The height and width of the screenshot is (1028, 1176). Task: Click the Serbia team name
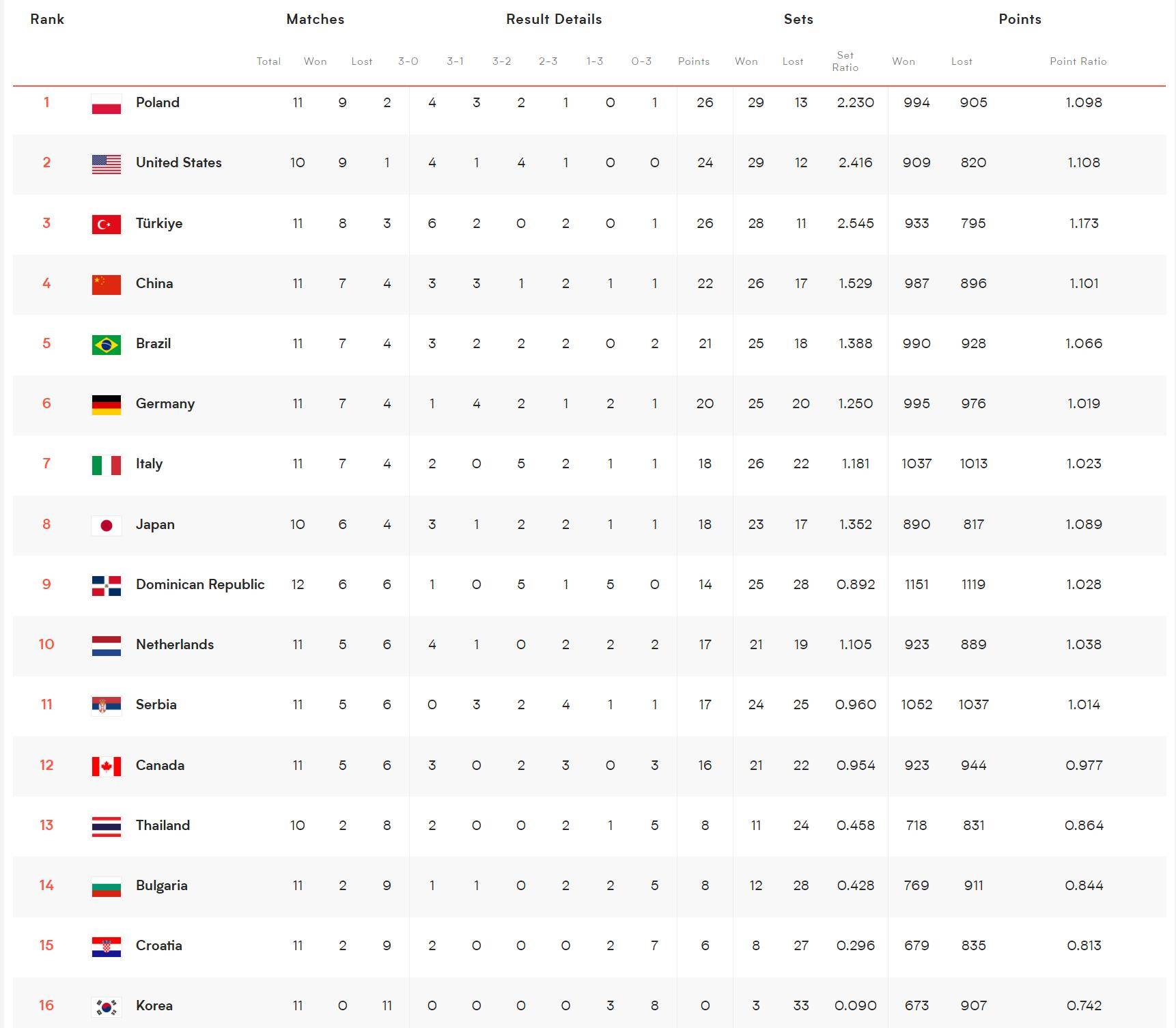click(x=156, y=704)
